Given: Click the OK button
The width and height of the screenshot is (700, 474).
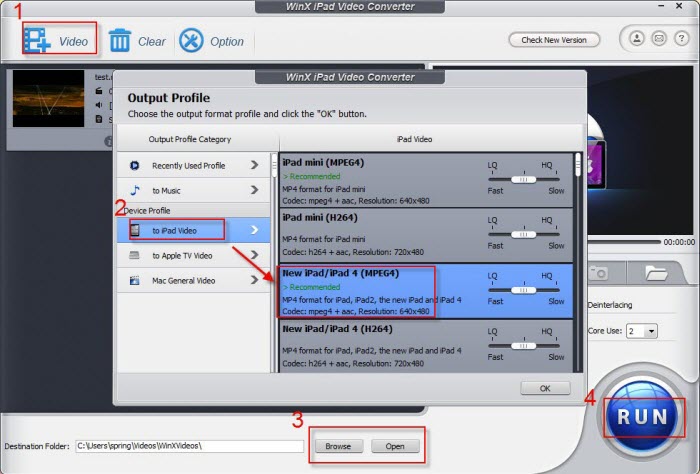Looking at the screenshot, I should coord(545,388).
